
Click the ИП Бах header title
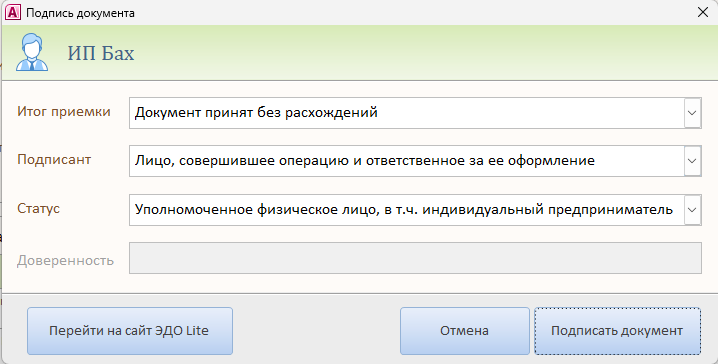101,53
